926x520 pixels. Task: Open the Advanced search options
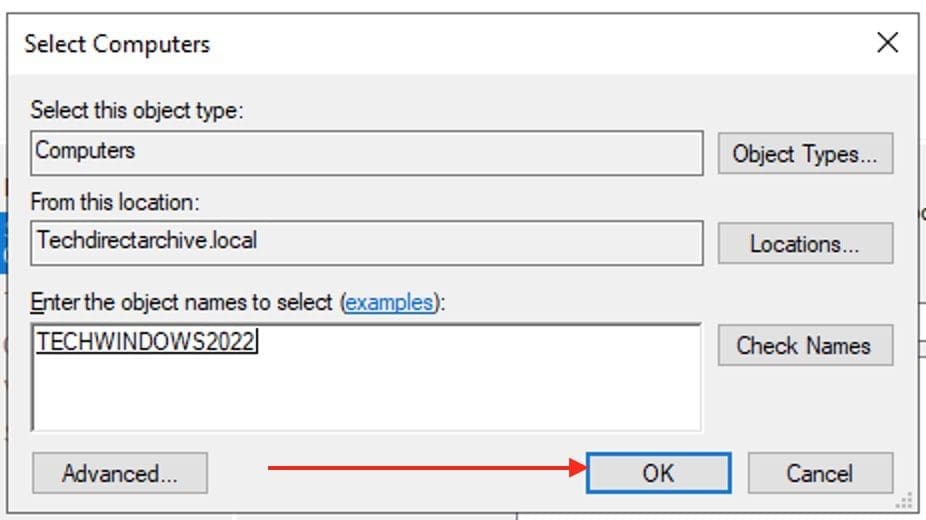(x=120, y=473)
